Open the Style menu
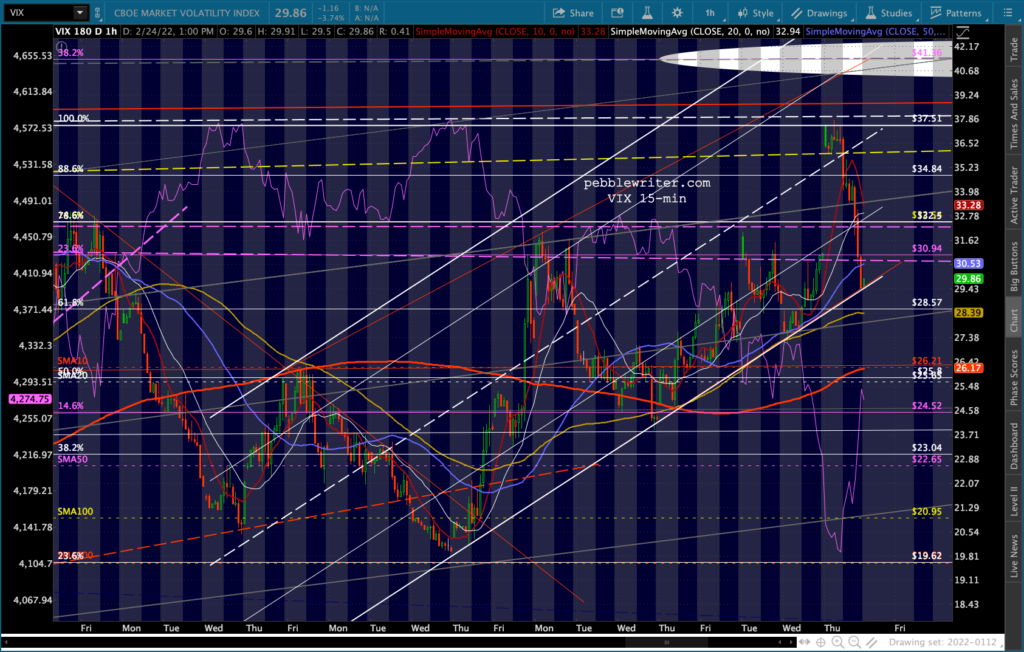Image resolution: width=1024 pixels, height=652 pixels. pos(755,13)
